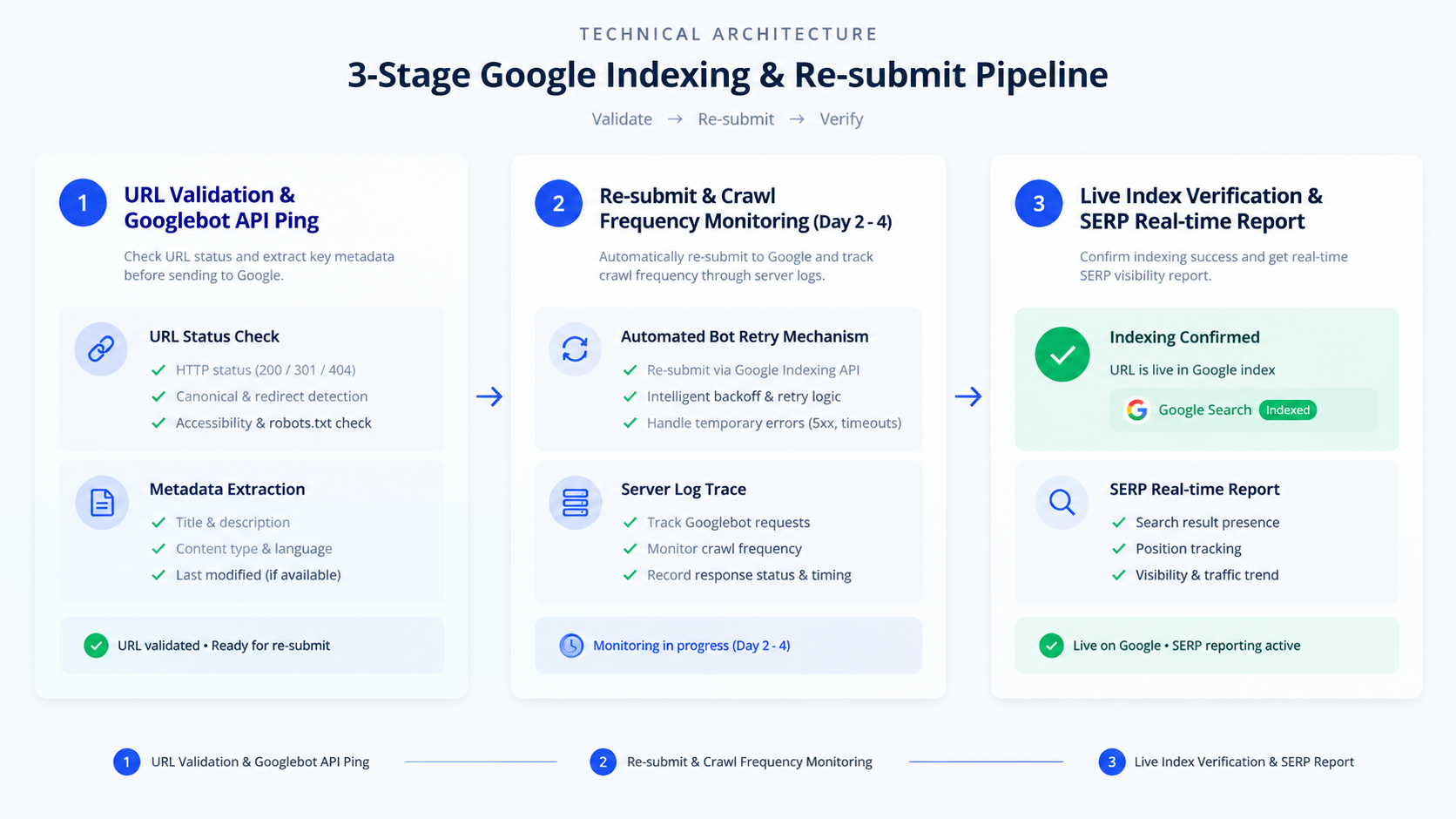Click the TECHNICAL ARCHITECTURE label

pyautogui.click(x=729, y=34)
